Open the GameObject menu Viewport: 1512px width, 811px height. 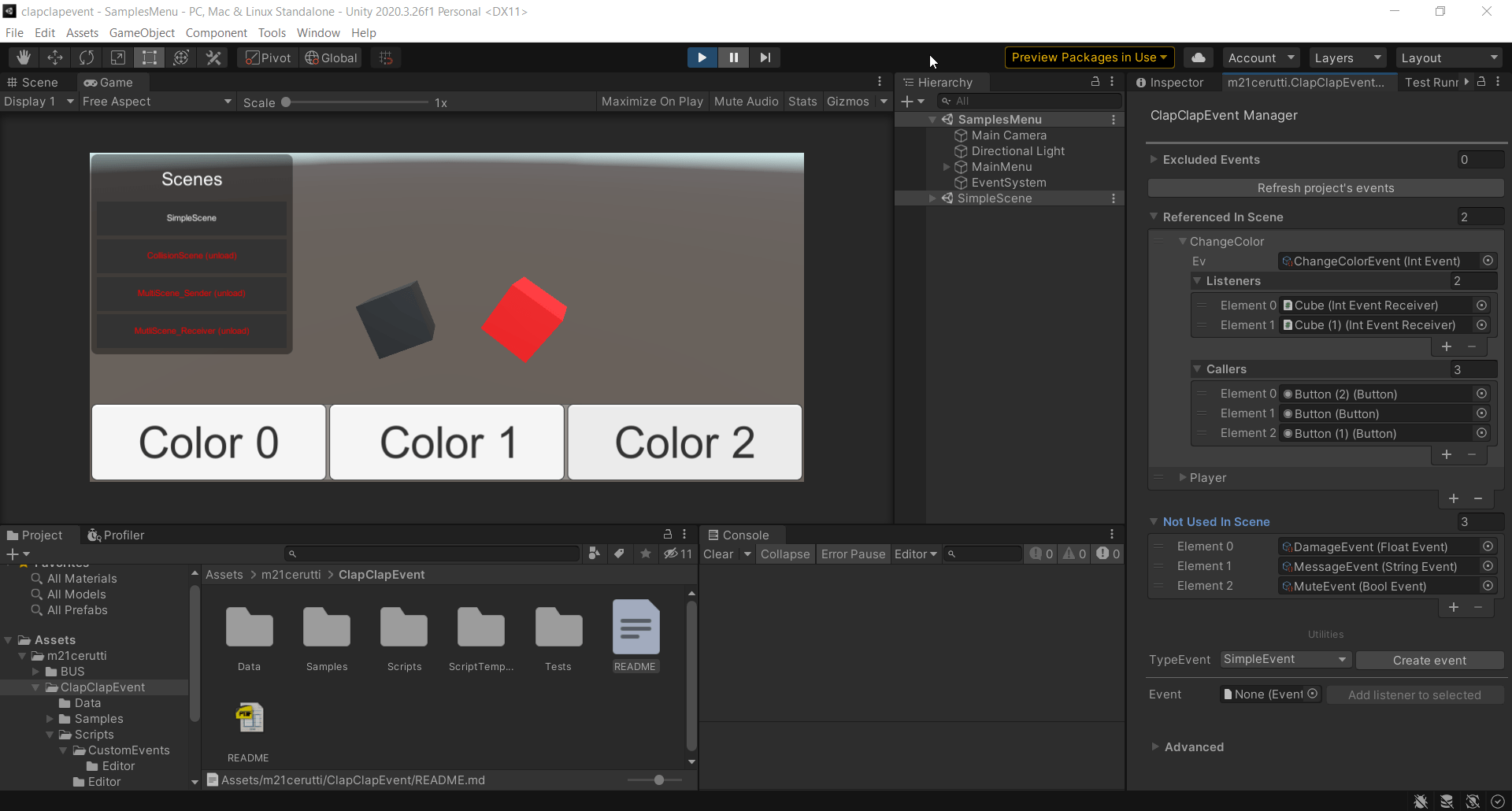142,33
